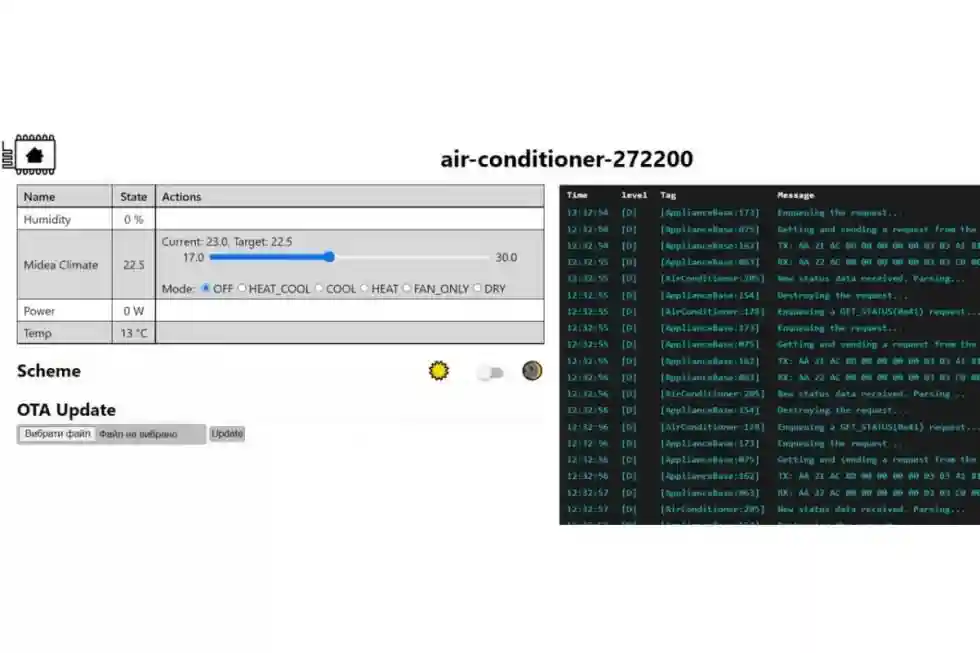Click the Midea Climate row name

click(x=61, y=265)
